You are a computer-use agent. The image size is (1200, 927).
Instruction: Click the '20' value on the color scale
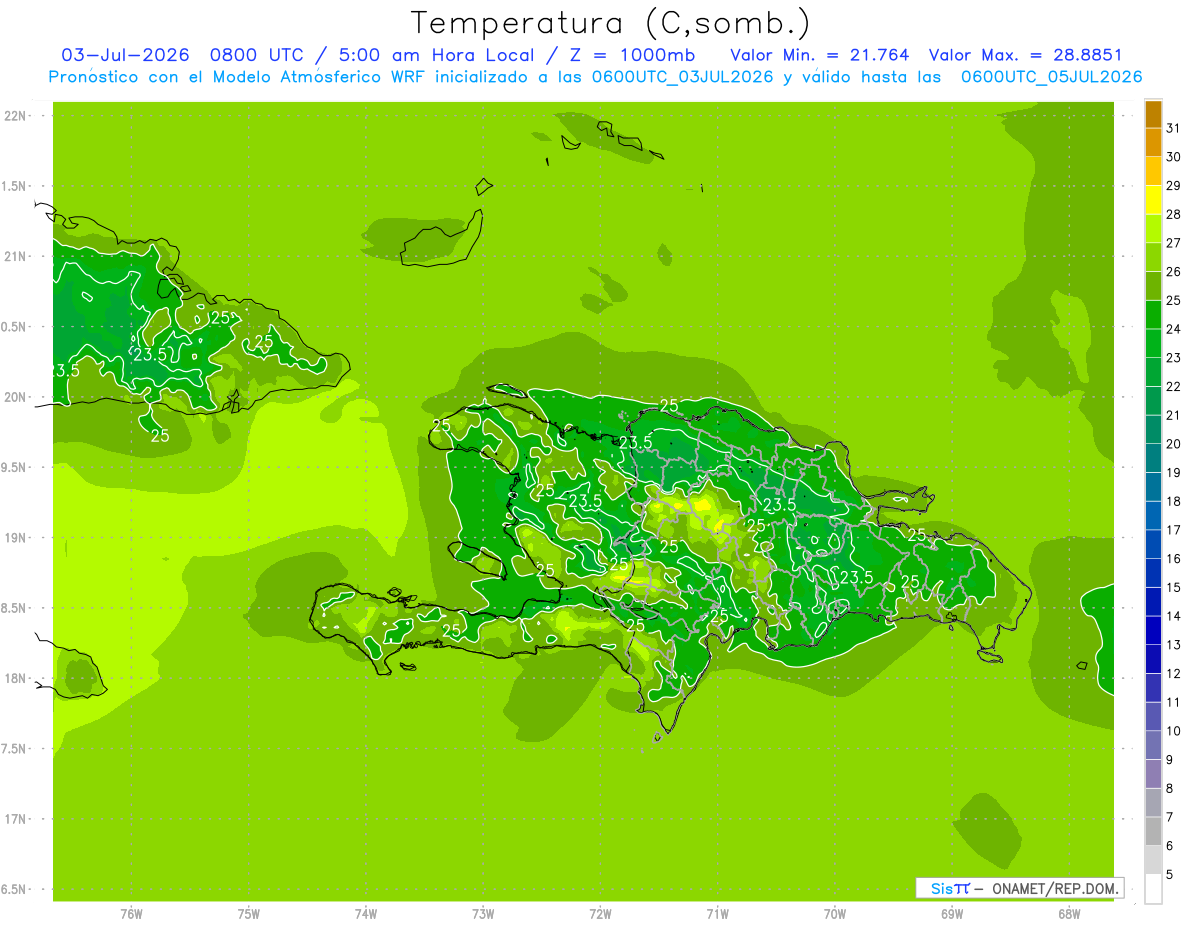(1173, 444)
